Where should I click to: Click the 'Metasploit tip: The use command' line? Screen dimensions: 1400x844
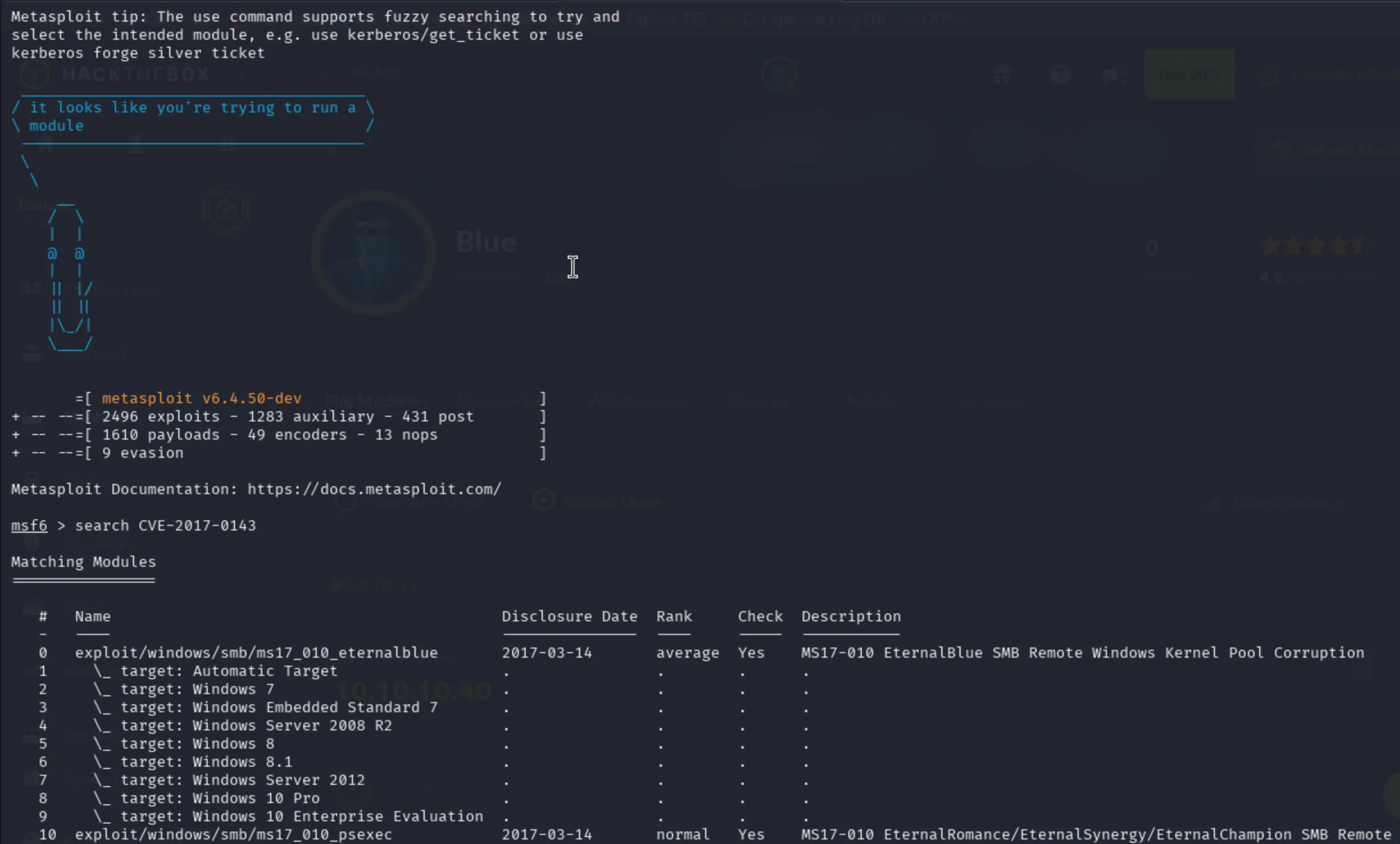pyautogui.click(x=315, y=16)
